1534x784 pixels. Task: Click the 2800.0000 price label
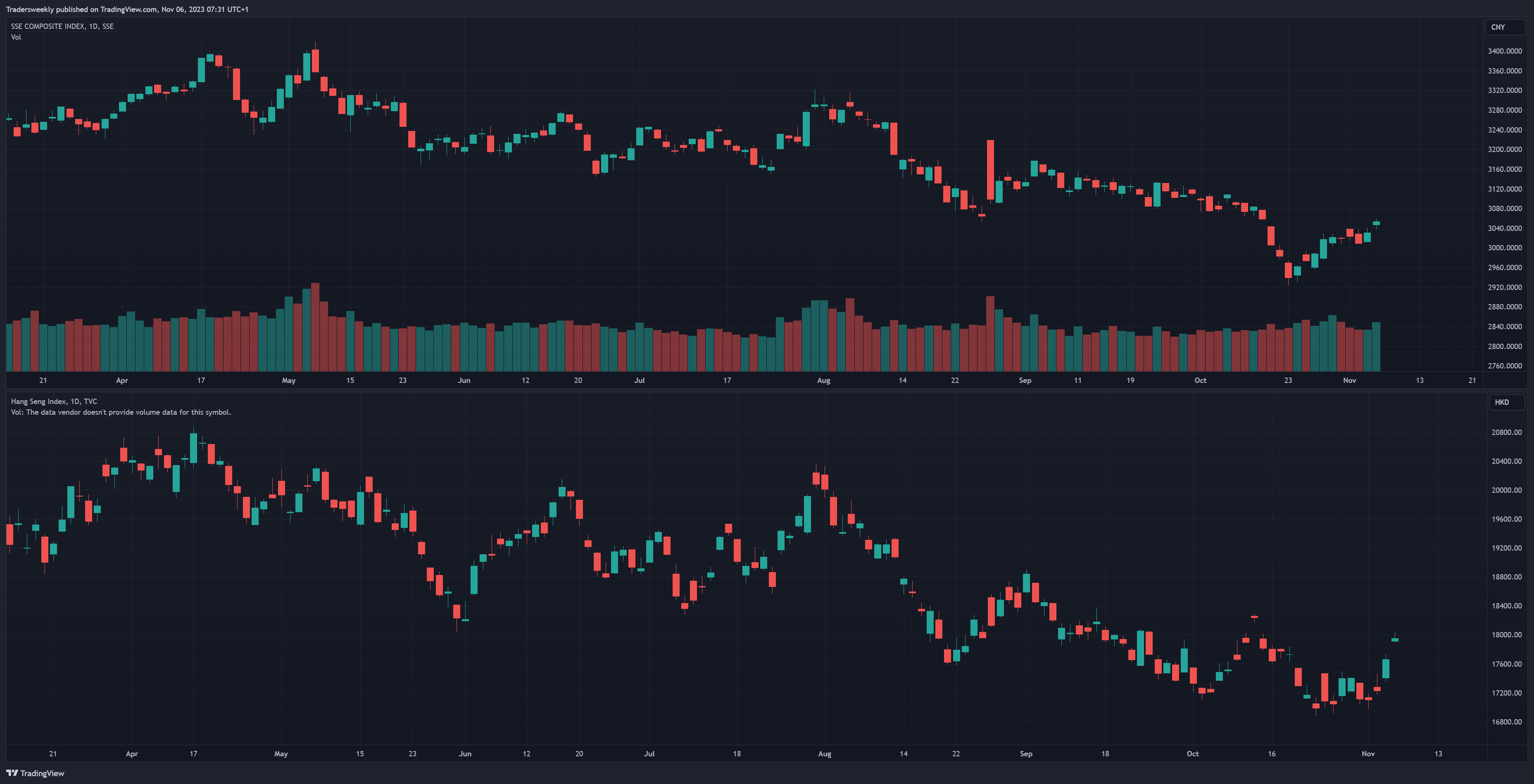[1505, 346]
